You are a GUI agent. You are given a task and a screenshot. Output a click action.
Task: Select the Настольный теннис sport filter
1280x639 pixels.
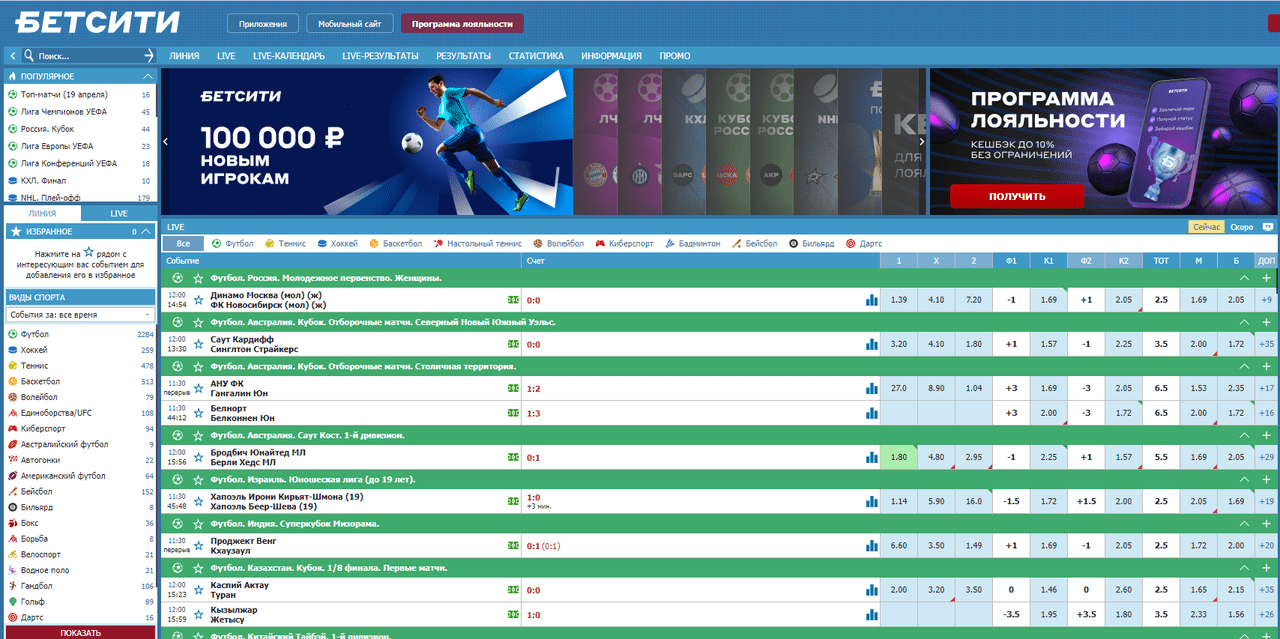point(477,243)
